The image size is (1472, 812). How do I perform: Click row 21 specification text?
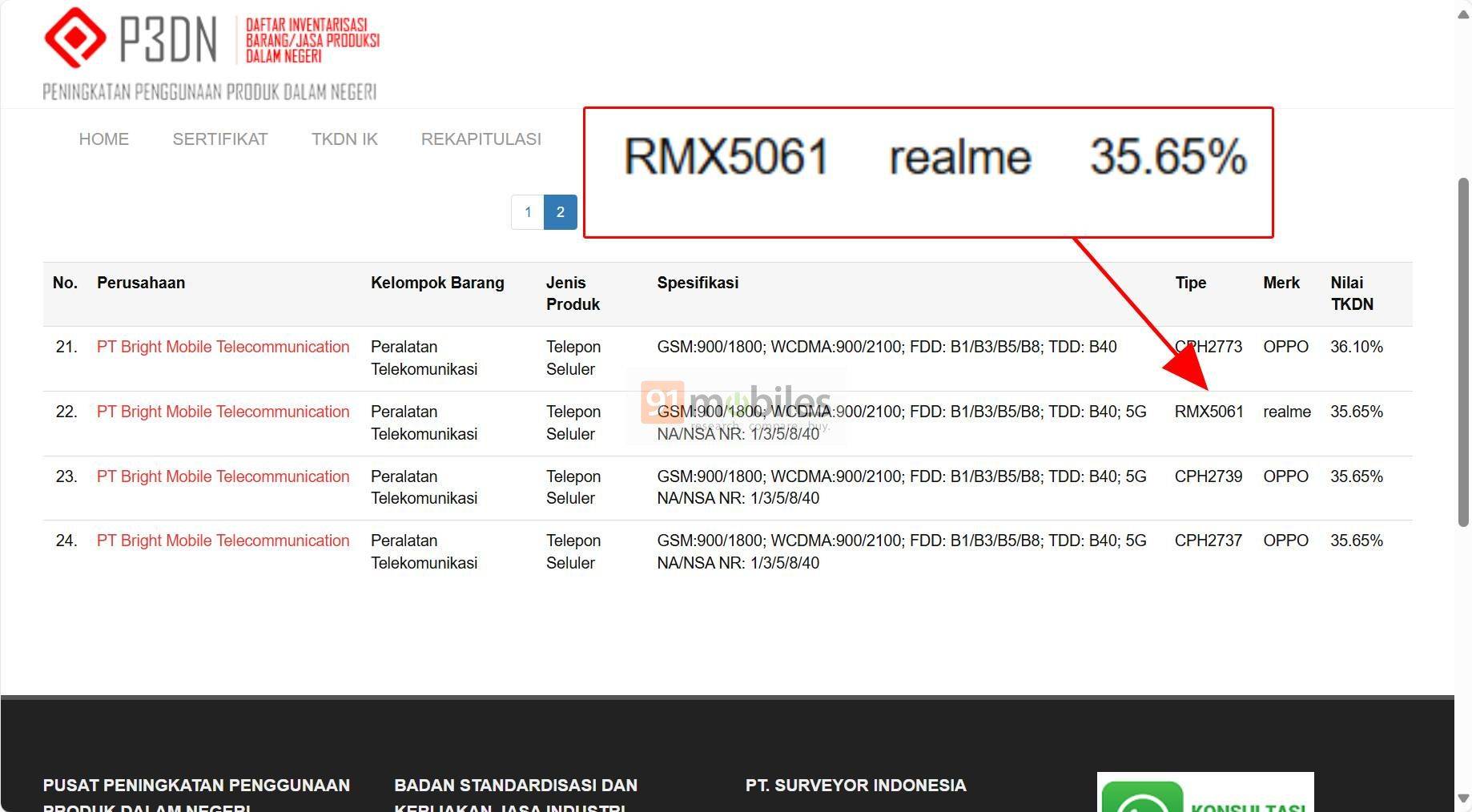click(x=887, y=347)
